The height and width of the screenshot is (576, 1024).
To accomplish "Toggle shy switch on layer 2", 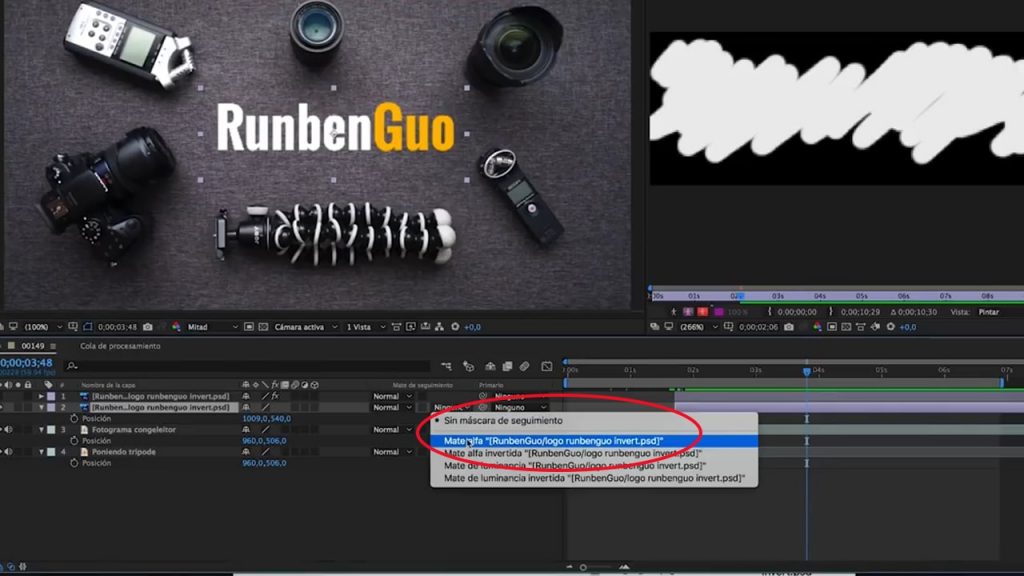I will 246,408.
